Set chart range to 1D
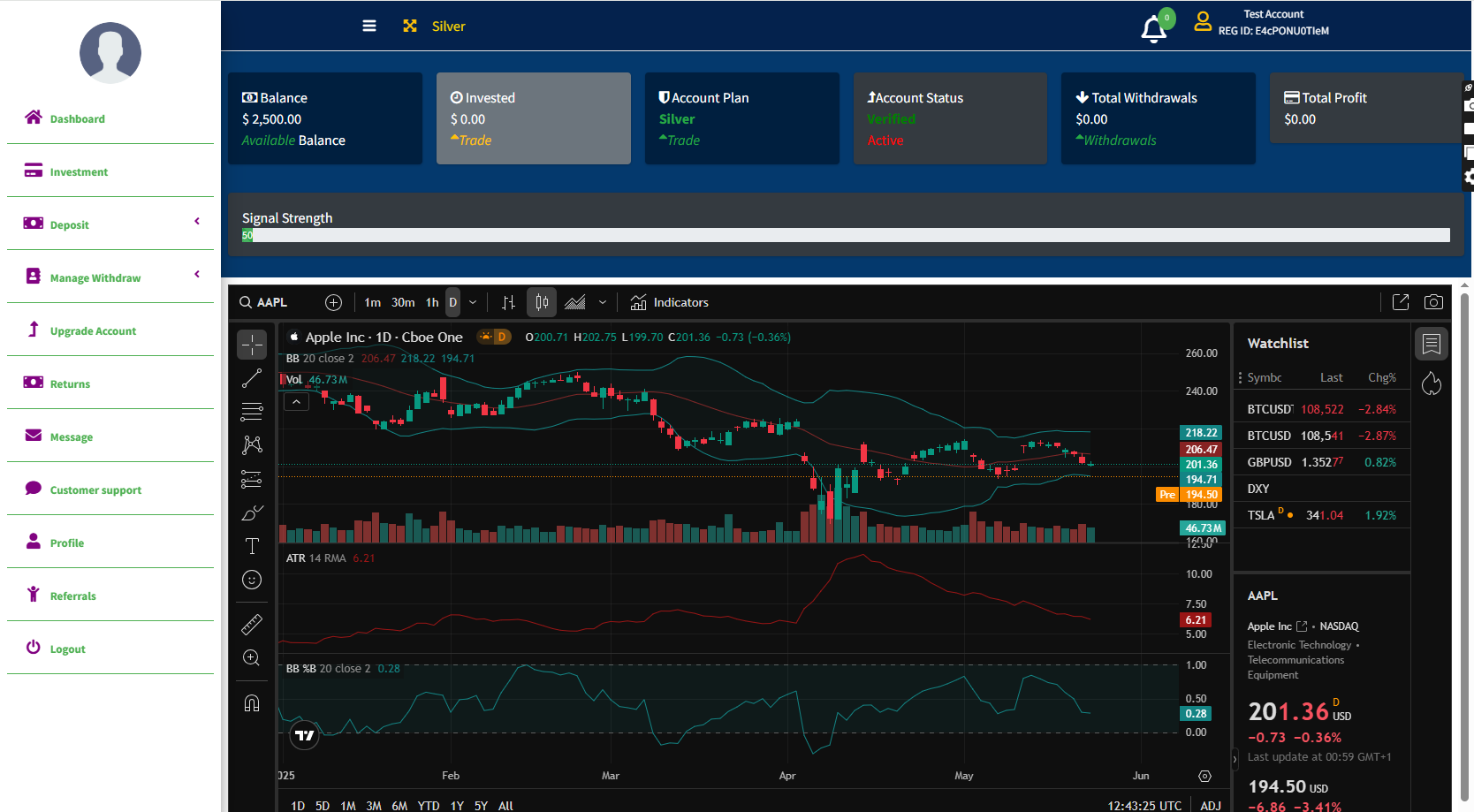This screenshot has height=812, width=1474. pyautogui.click(x=298, y=805)
